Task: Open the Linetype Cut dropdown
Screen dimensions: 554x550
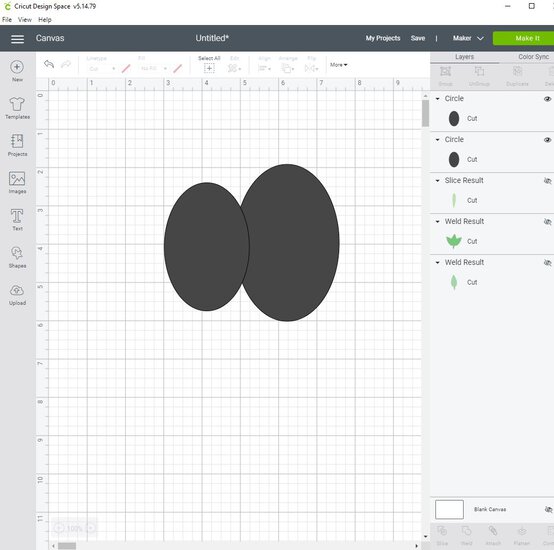Action: 102,69
